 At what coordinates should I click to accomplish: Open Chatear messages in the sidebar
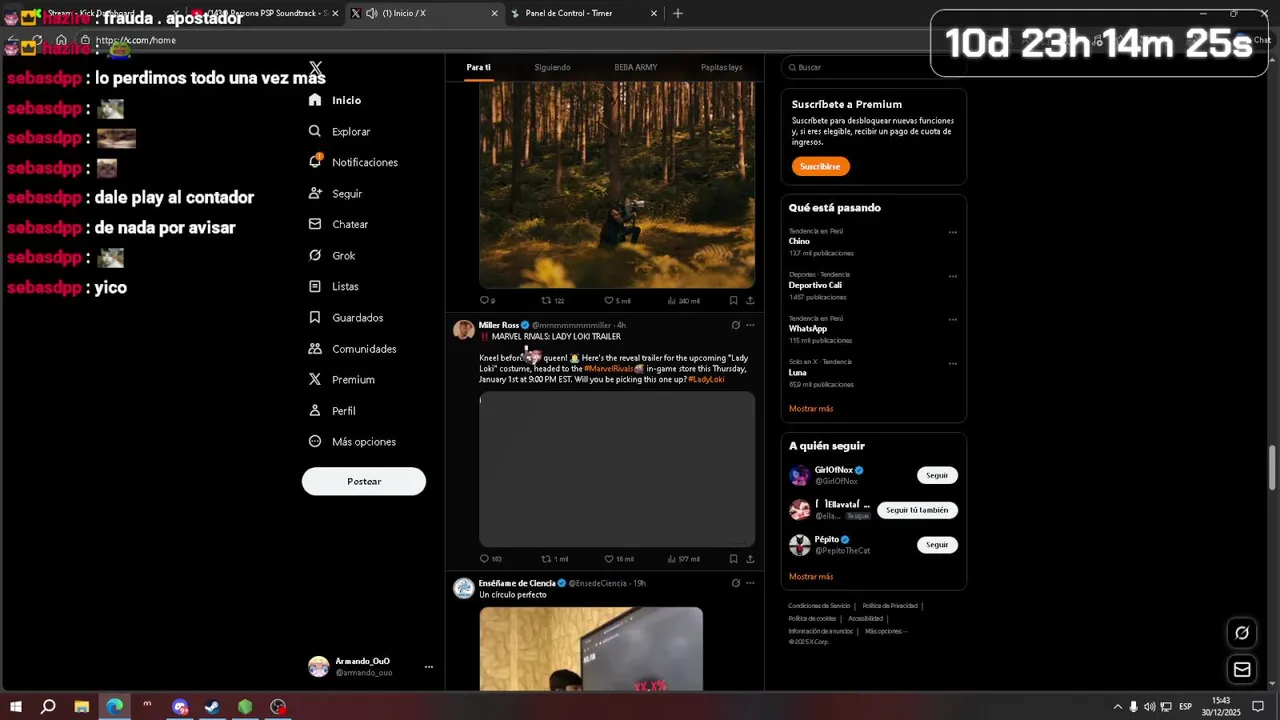[338, 224]
